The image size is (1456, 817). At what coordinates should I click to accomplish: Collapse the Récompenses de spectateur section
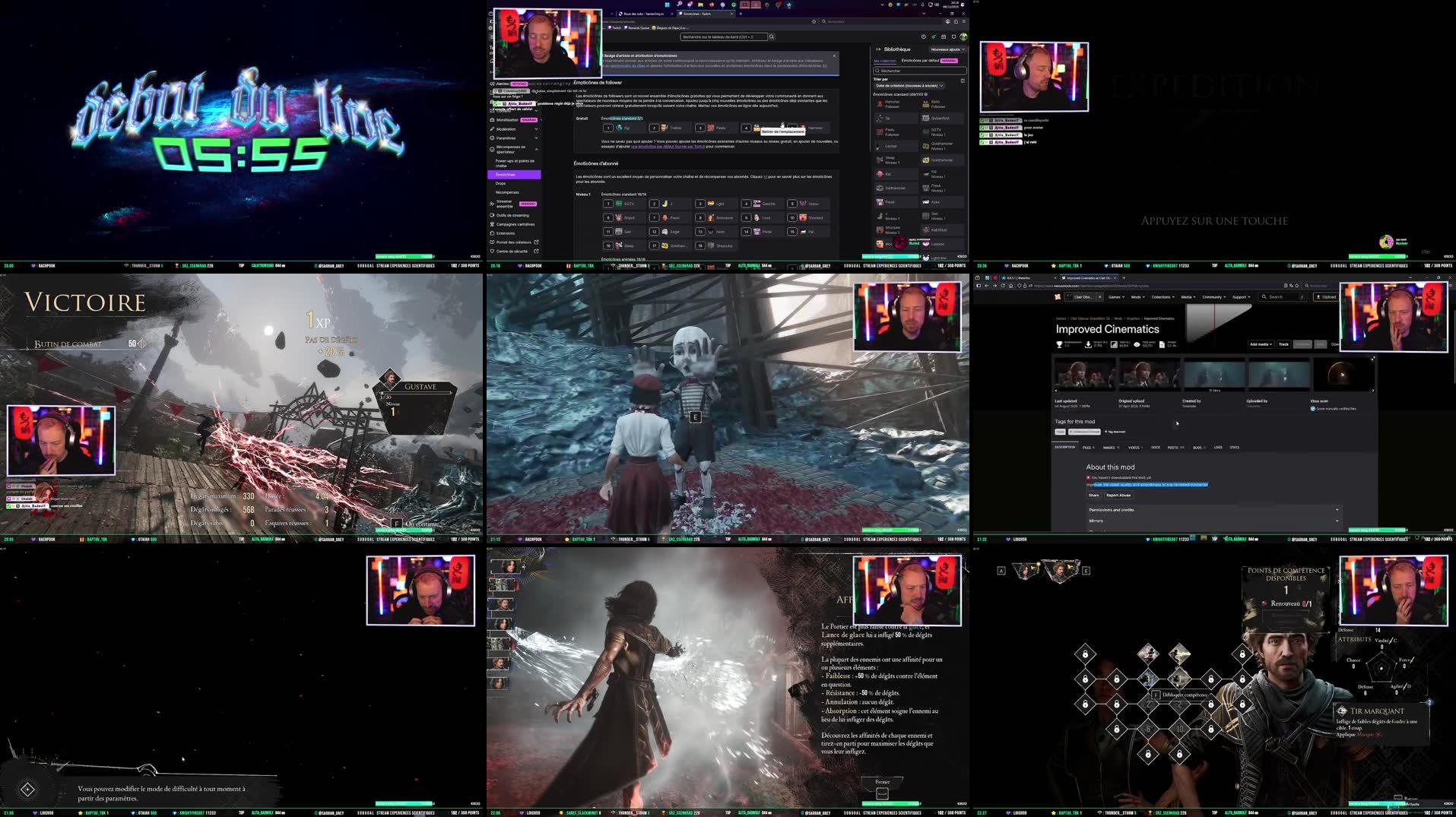(537, 149)
